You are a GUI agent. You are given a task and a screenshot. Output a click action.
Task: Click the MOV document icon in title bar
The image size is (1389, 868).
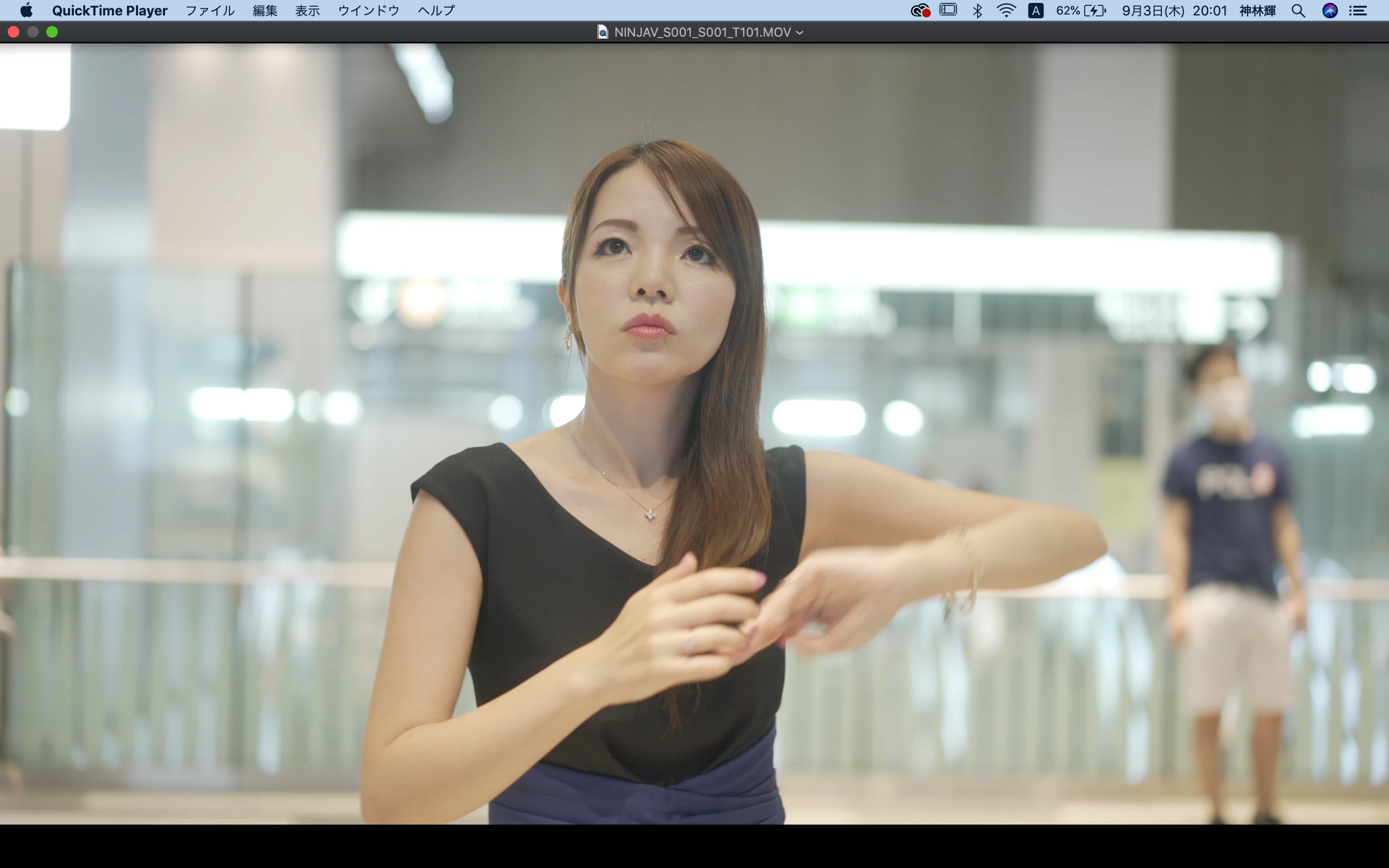coord(602,32)
